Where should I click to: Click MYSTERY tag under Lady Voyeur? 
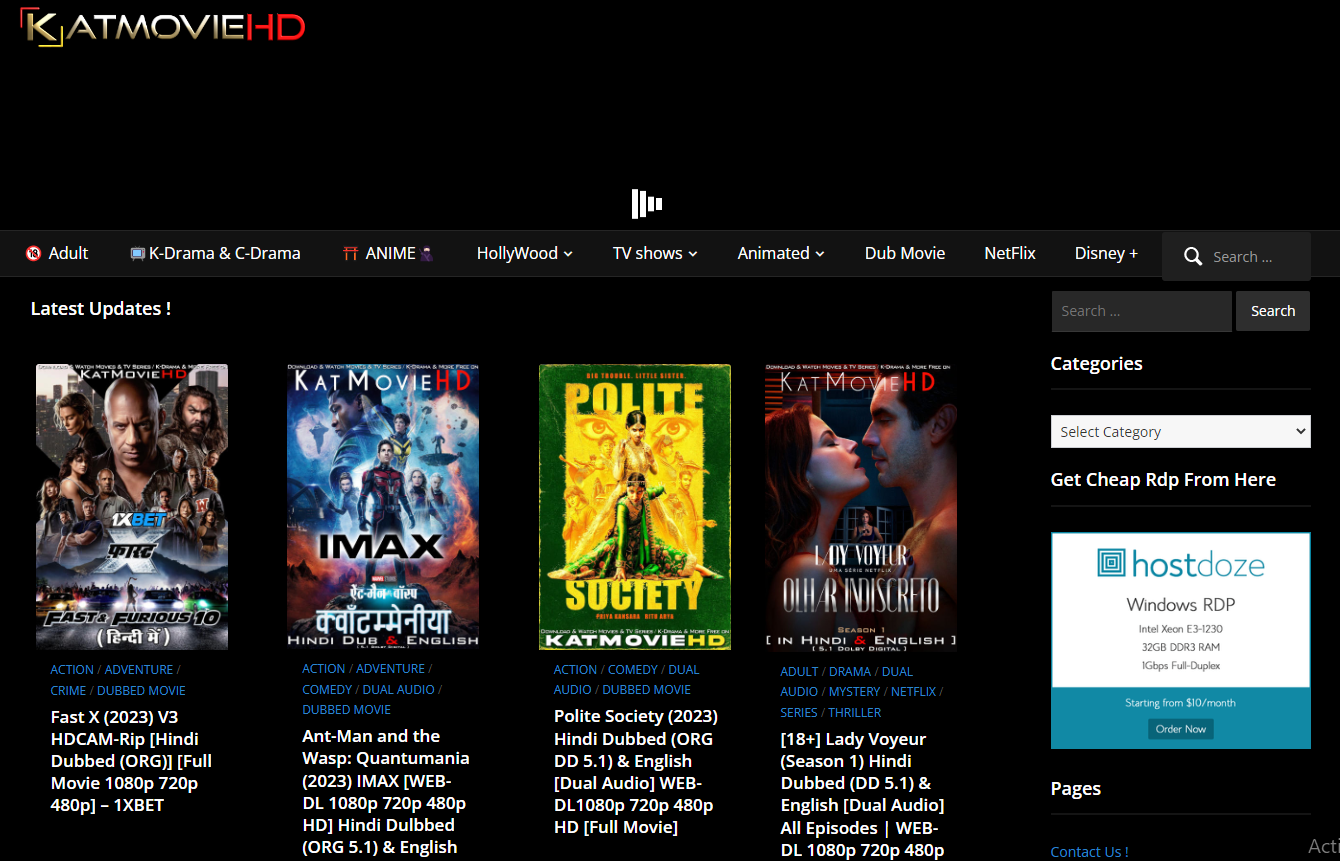(x=854, y=692)
